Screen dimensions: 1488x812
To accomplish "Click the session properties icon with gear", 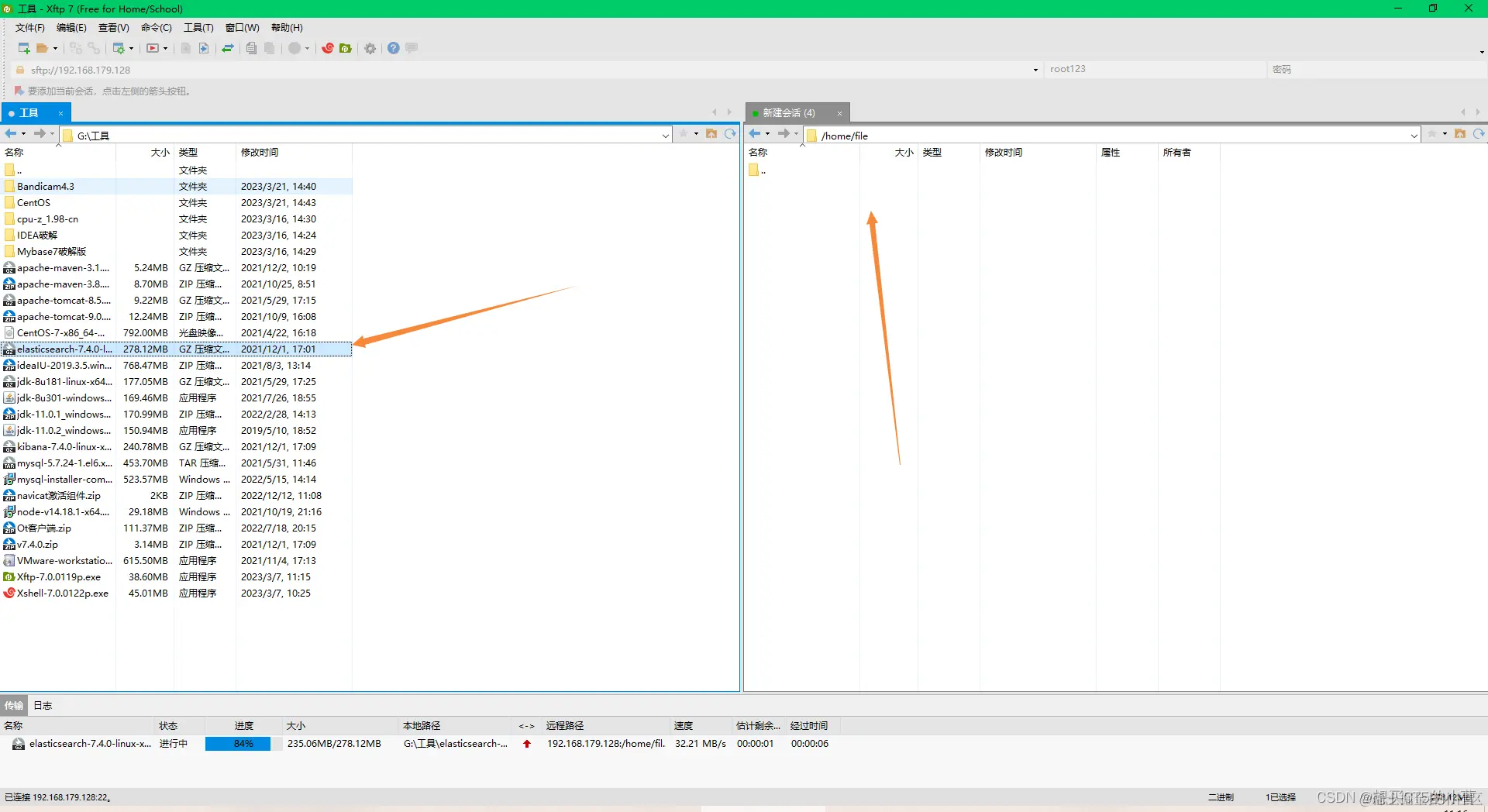I will pyautogui.click(x=119, y=48).
